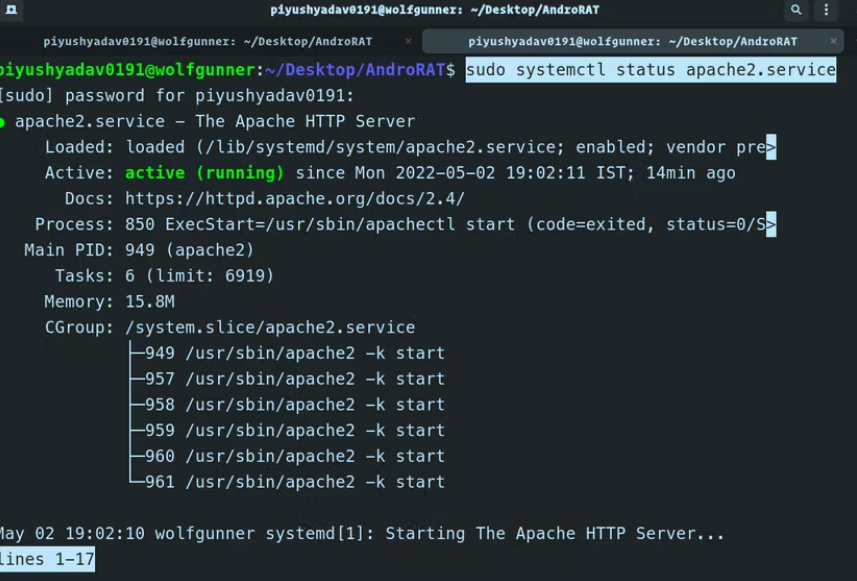This screenshot has width=857, height=581.
Task: Open the three-dot terminal menu
Action: [x=826, y=10]
